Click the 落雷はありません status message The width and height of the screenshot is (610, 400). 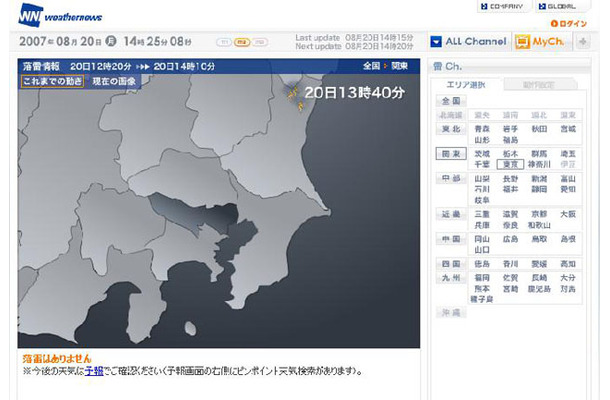pyautogui.click(x=57, y=358)
